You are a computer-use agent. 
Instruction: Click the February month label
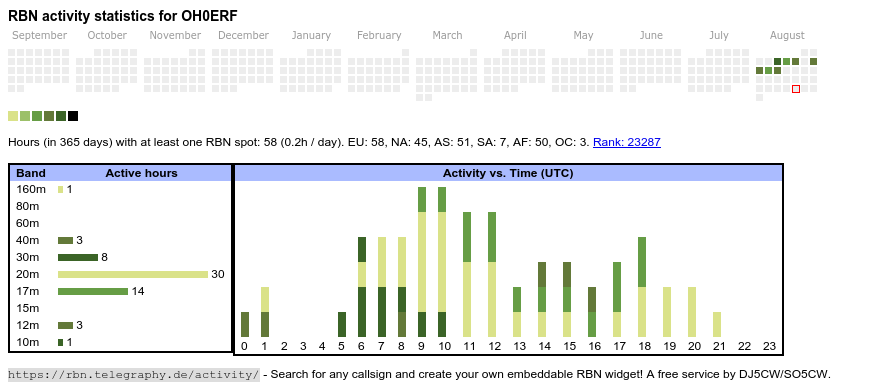point(379,36)
